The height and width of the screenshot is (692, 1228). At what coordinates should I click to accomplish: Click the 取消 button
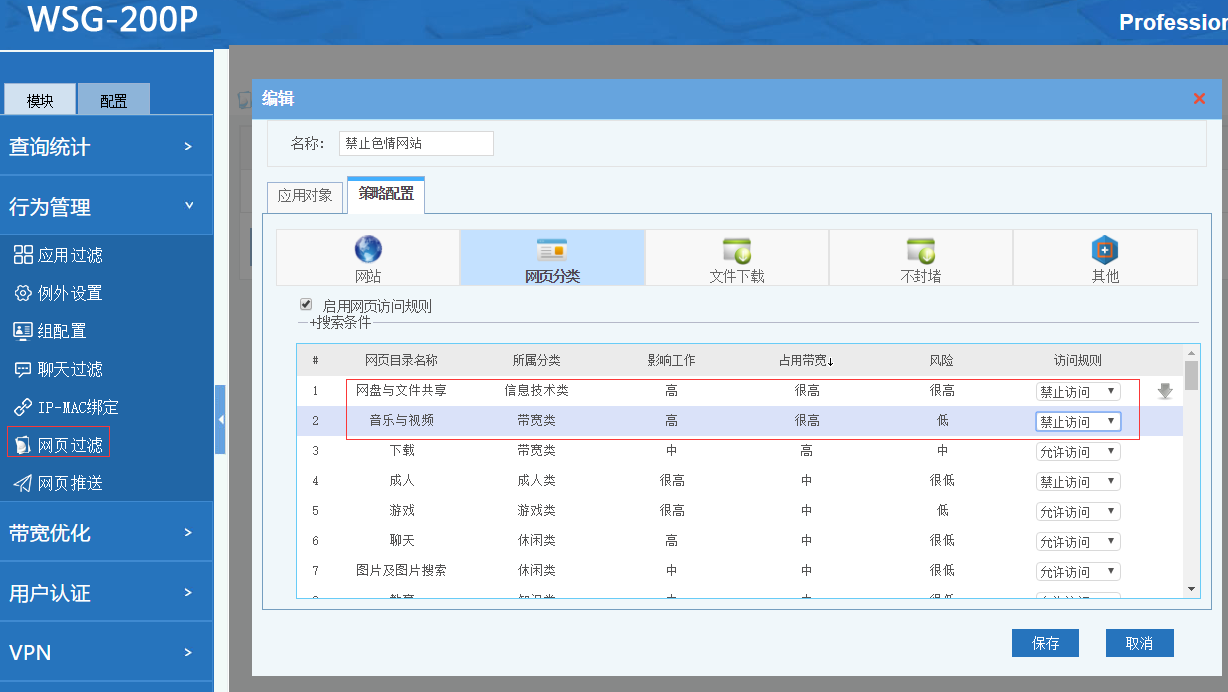tap(1139, 643)
